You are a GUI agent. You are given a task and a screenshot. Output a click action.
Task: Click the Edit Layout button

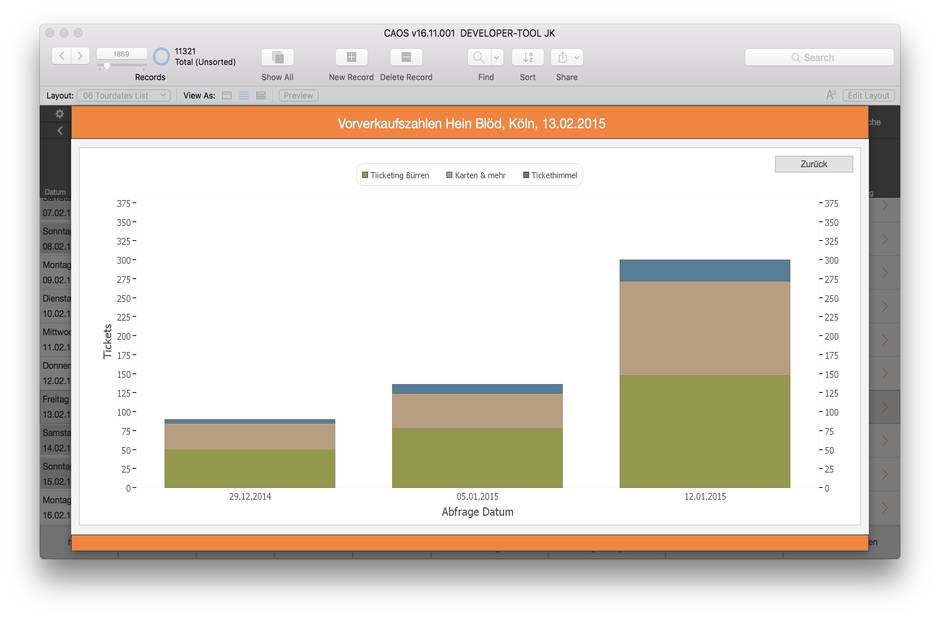(x=868, y=95)
